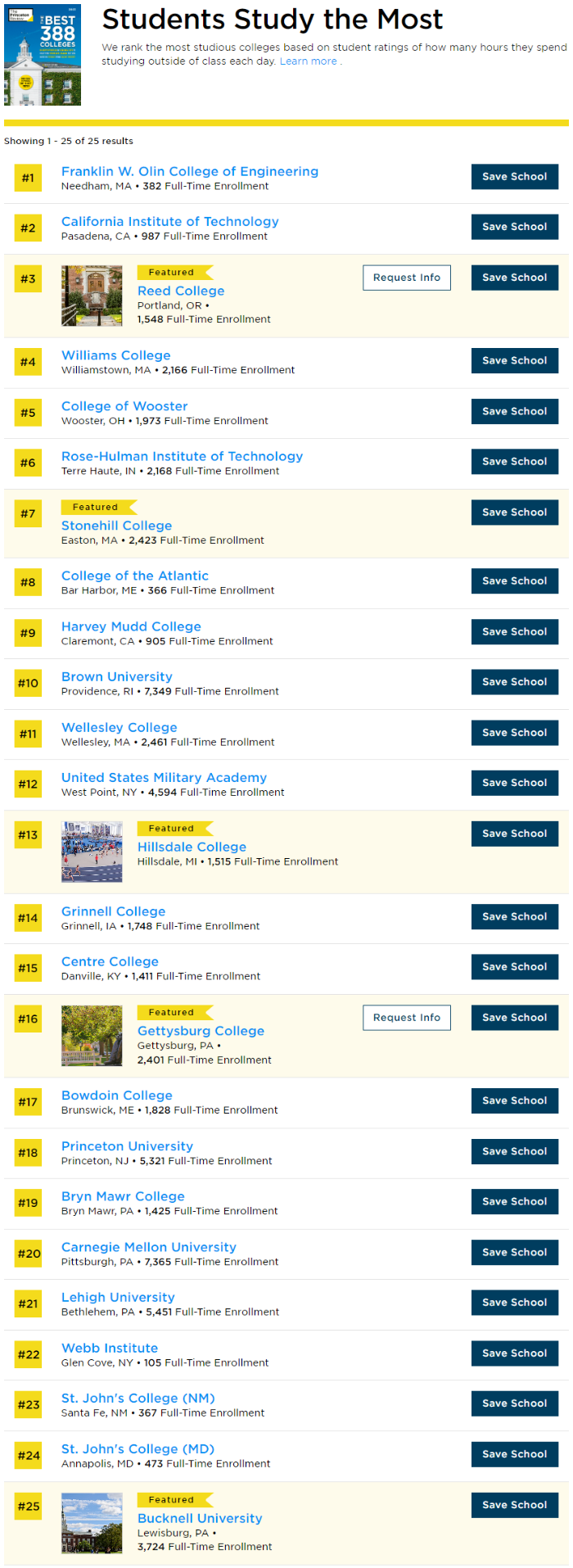573x1568 pixels.
Task: Open Franklin W. Olin College of Engineering
Action: pyautogui.click(x=190, y=171)
